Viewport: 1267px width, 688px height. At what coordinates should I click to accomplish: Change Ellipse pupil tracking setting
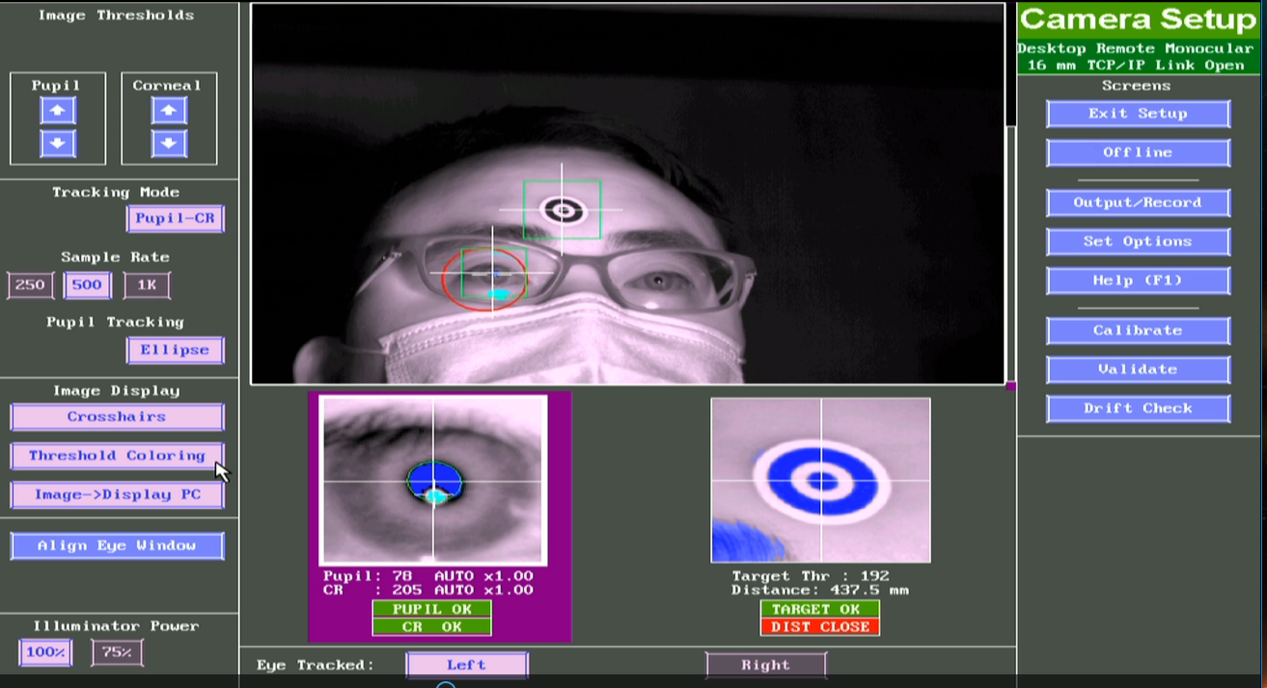[x=175, y=350]
